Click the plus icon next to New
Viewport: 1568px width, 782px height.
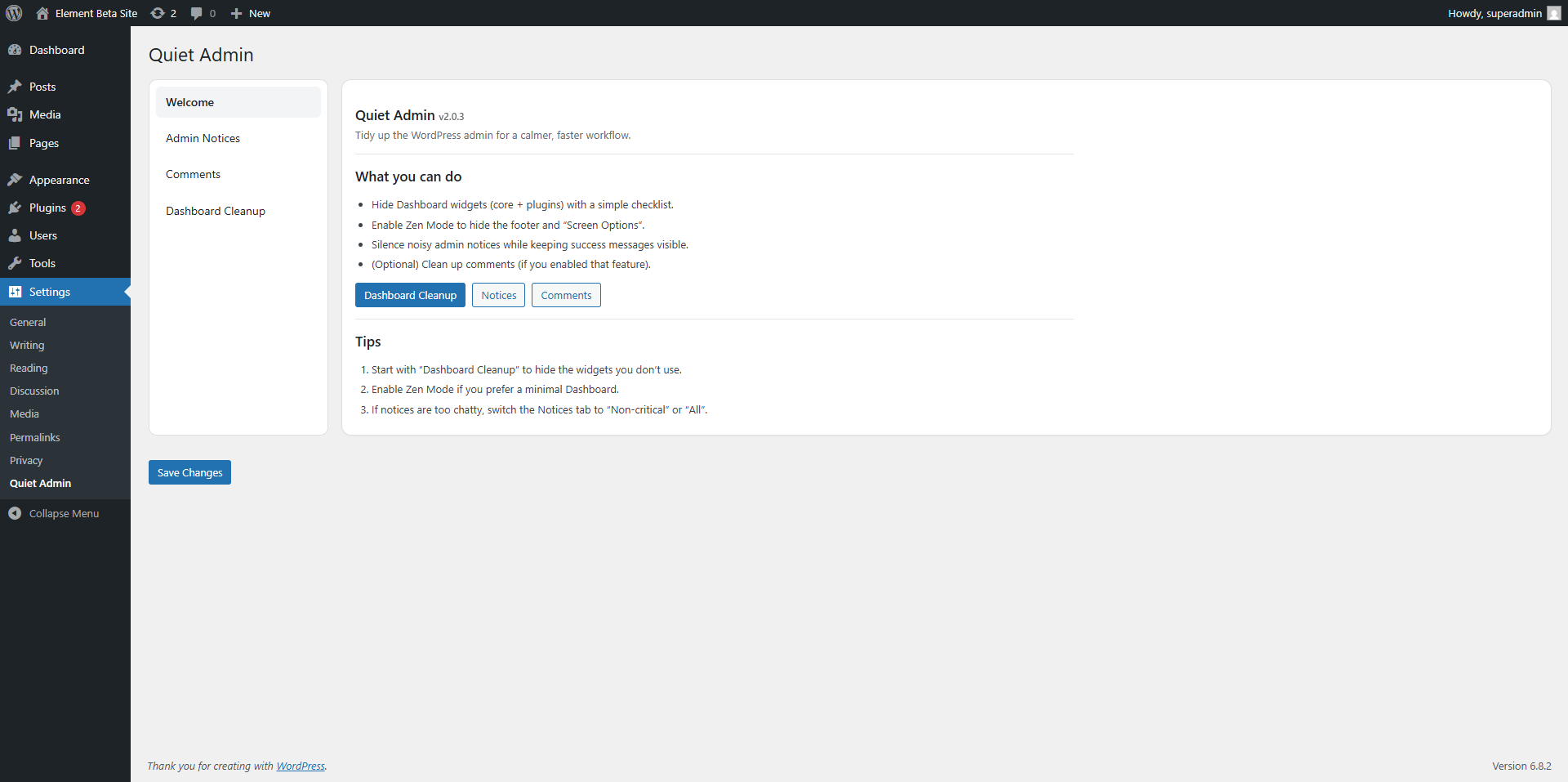pyautogui.click(x=237, y=13)
